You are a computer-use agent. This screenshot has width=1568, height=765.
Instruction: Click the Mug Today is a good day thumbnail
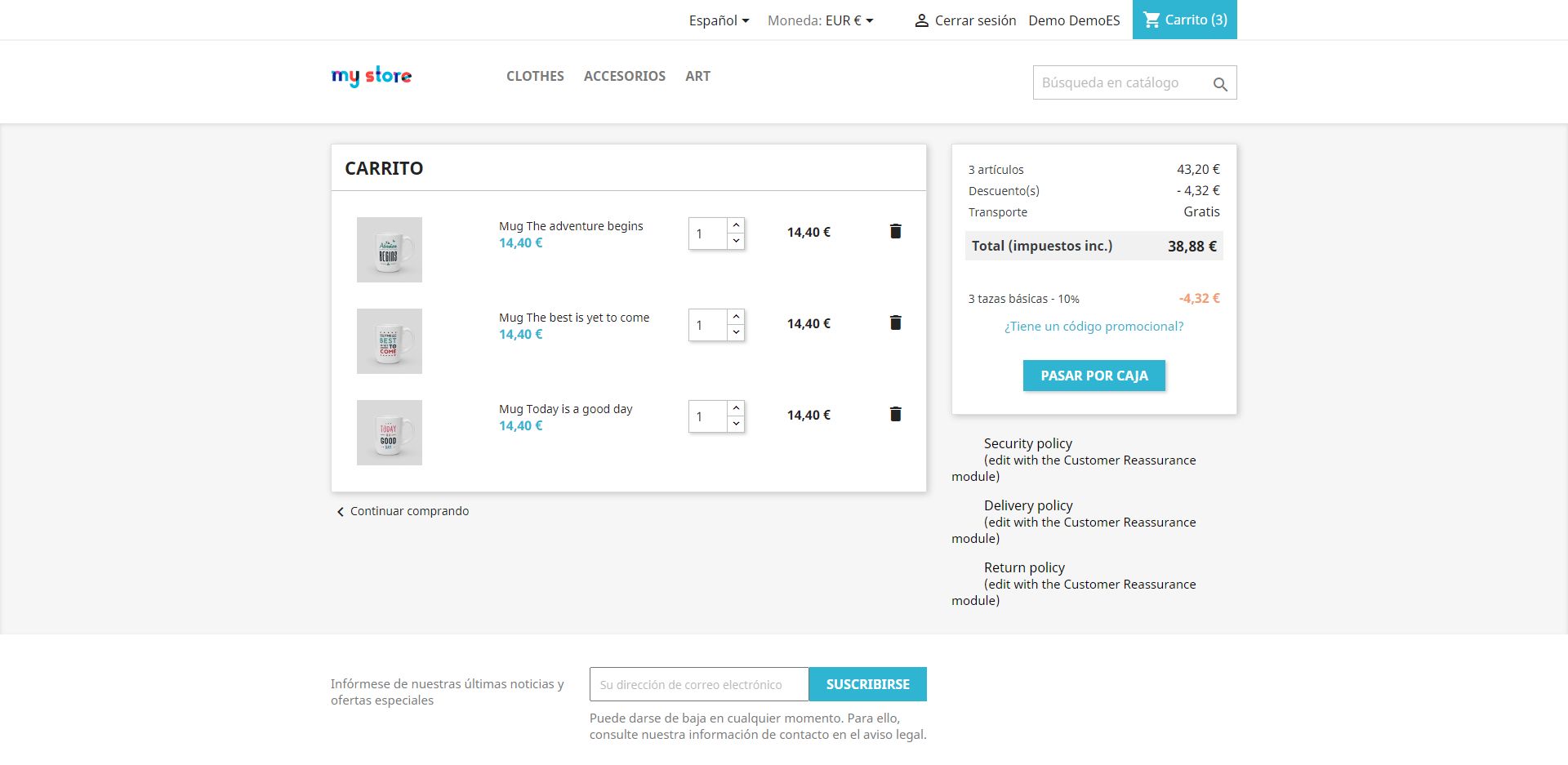point(390,433)
